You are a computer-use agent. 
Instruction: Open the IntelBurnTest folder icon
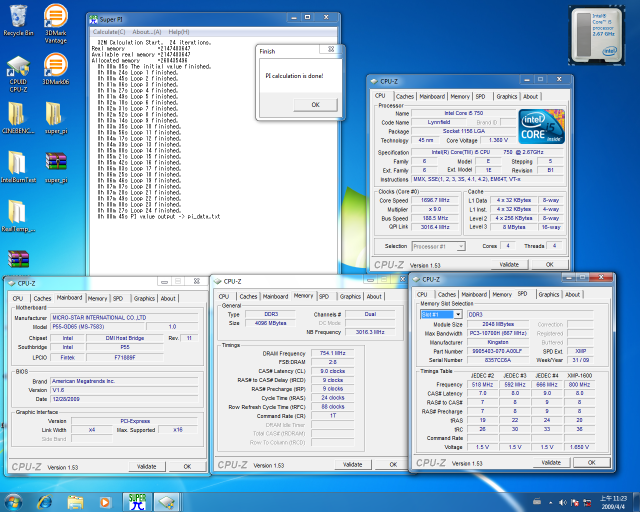coord(18,167)
